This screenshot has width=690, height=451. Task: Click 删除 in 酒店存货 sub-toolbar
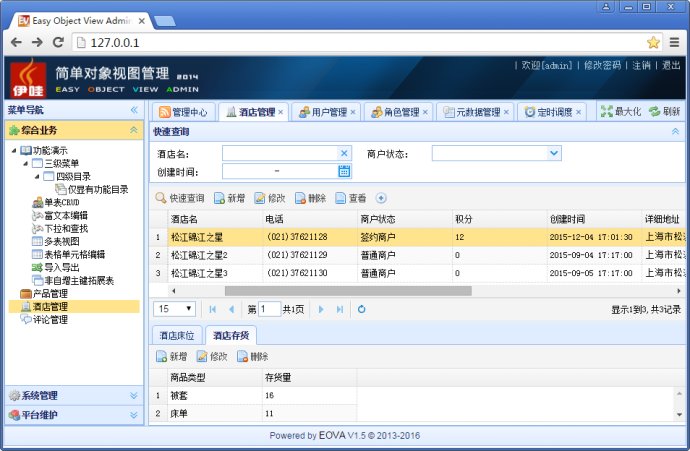coord(253,356)
